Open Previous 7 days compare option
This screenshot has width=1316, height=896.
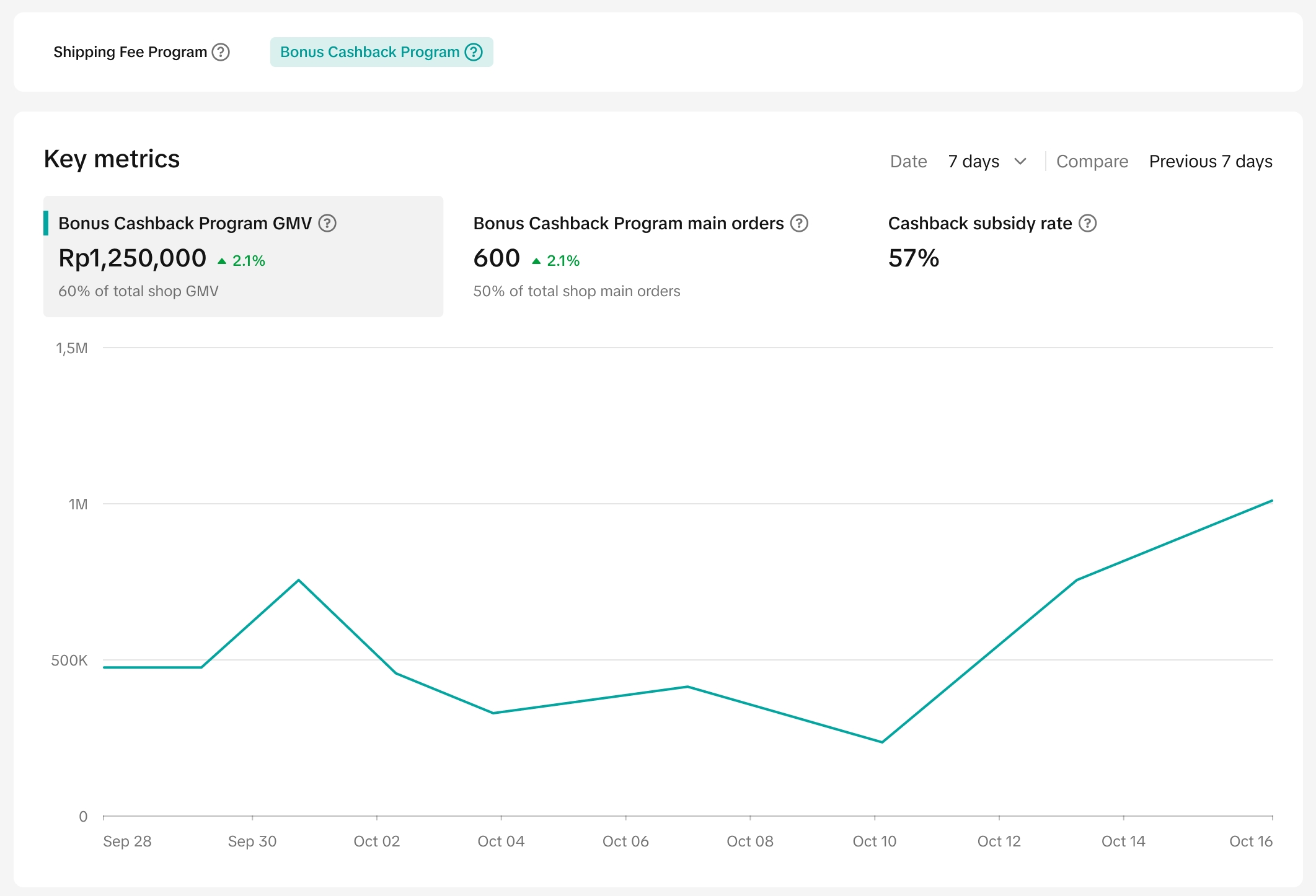(1210, 162)
